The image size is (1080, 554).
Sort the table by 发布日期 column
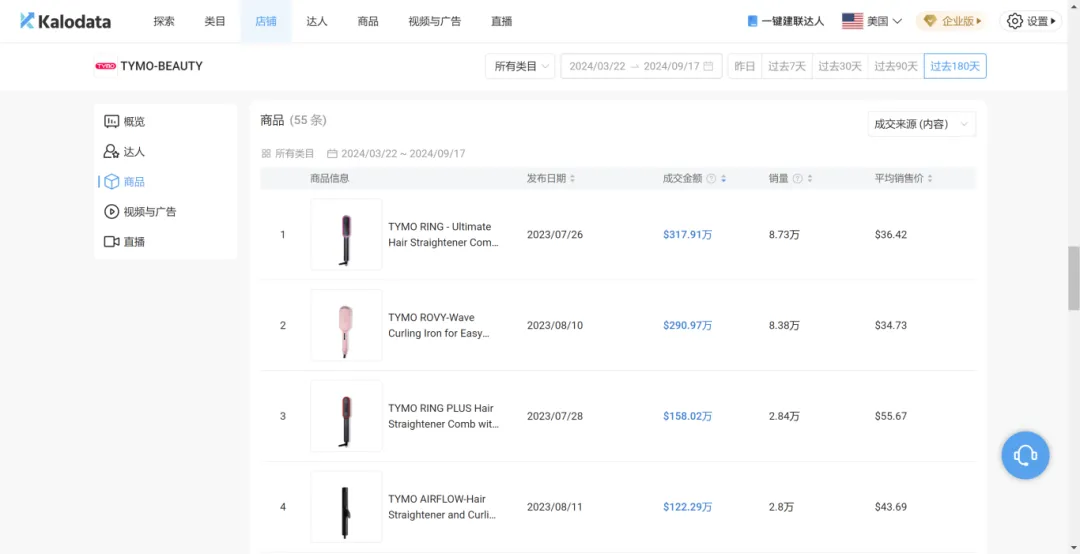[551, 179]
